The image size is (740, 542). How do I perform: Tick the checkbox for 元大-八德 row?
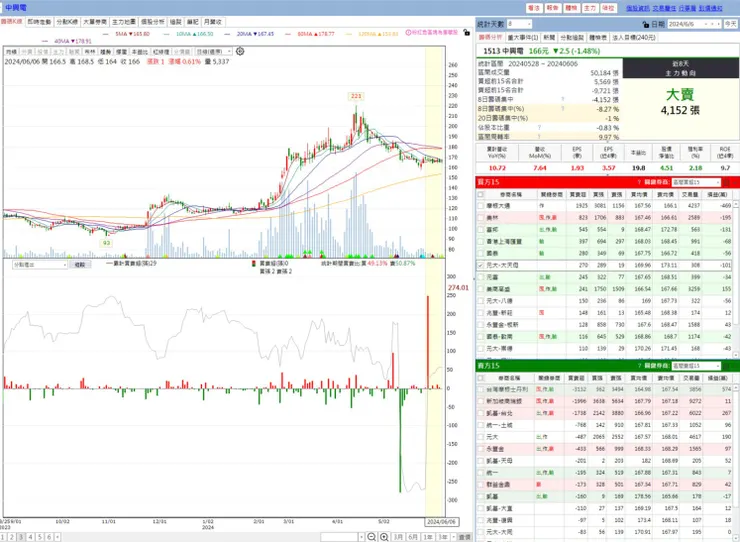(x=480, y=301)
